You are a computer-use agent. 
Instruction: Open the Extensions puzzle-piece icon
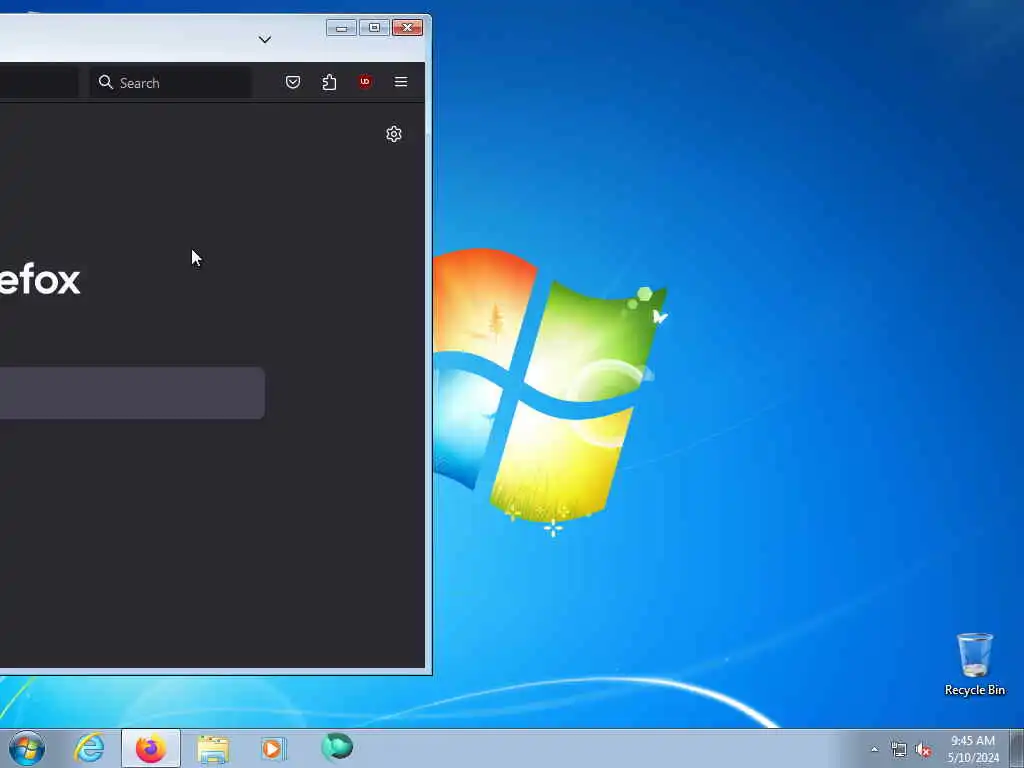click(329, 82)
